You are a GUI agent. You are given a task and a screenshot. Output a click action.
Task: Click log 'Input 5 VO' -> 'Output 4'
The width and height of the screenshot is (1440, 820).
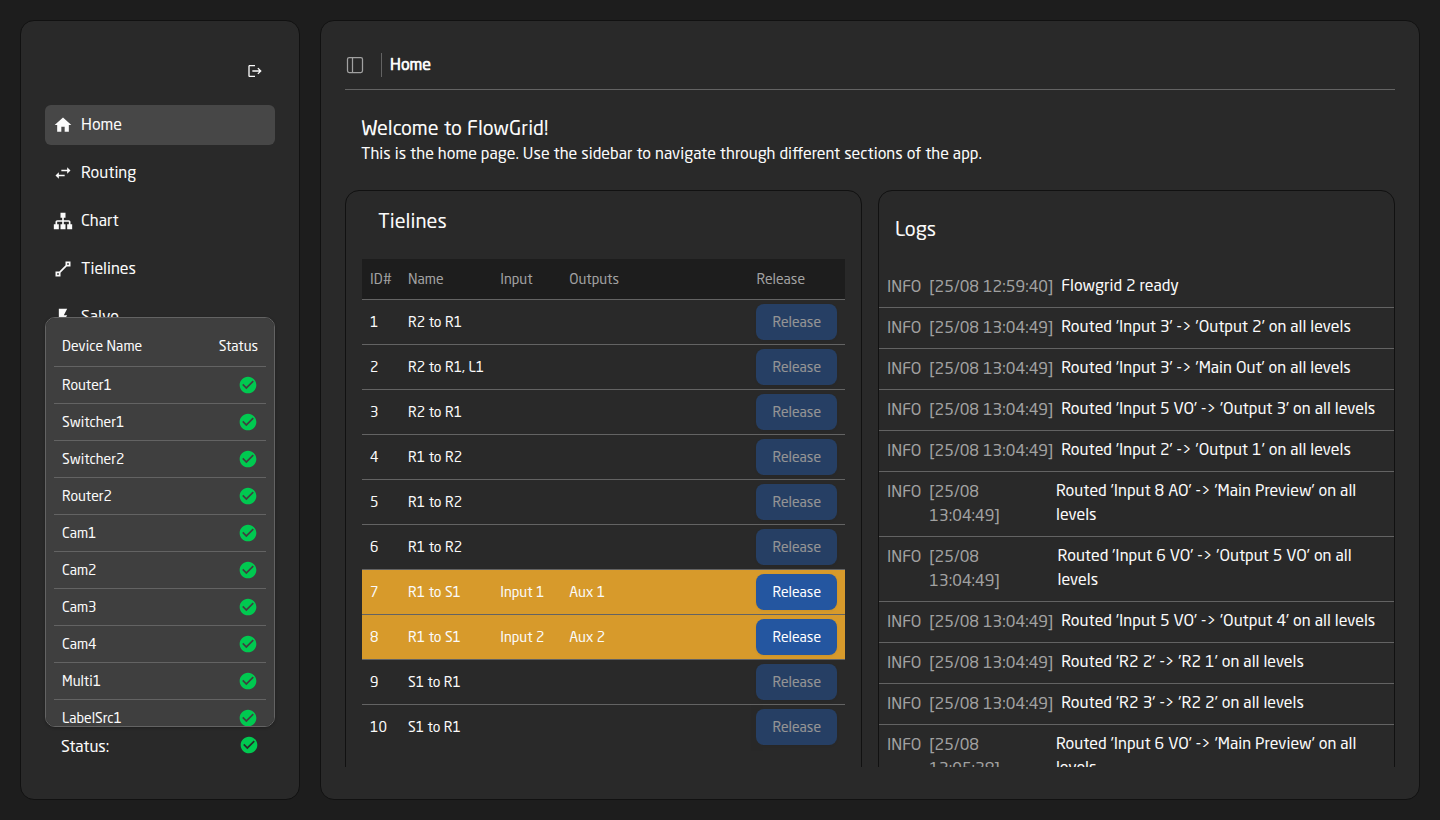[x=1136, y=622]
